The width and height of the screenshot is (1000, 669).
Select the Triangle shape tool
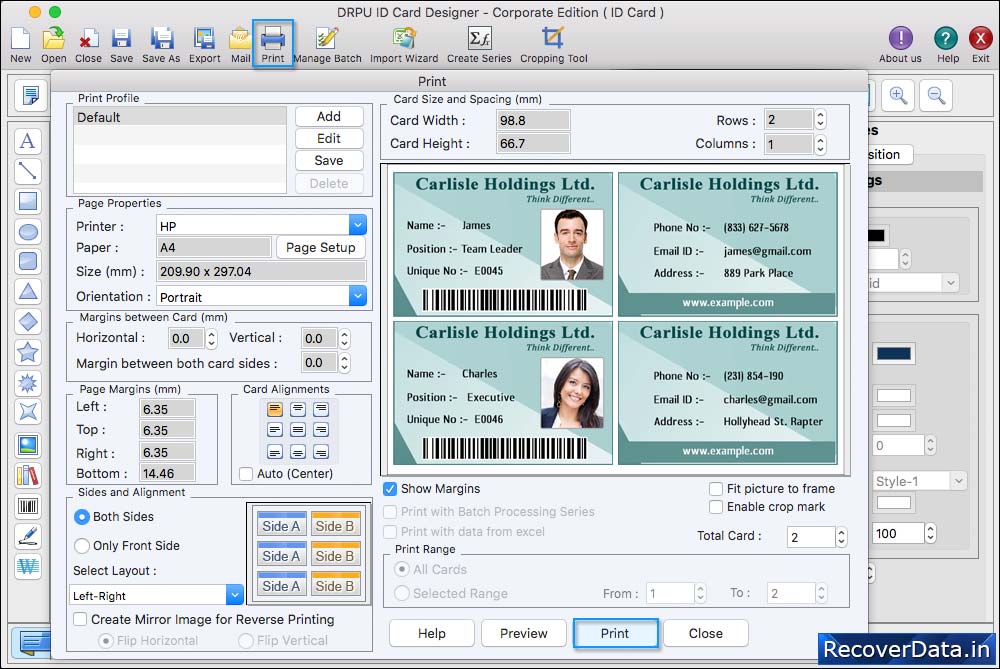(27, 291)
